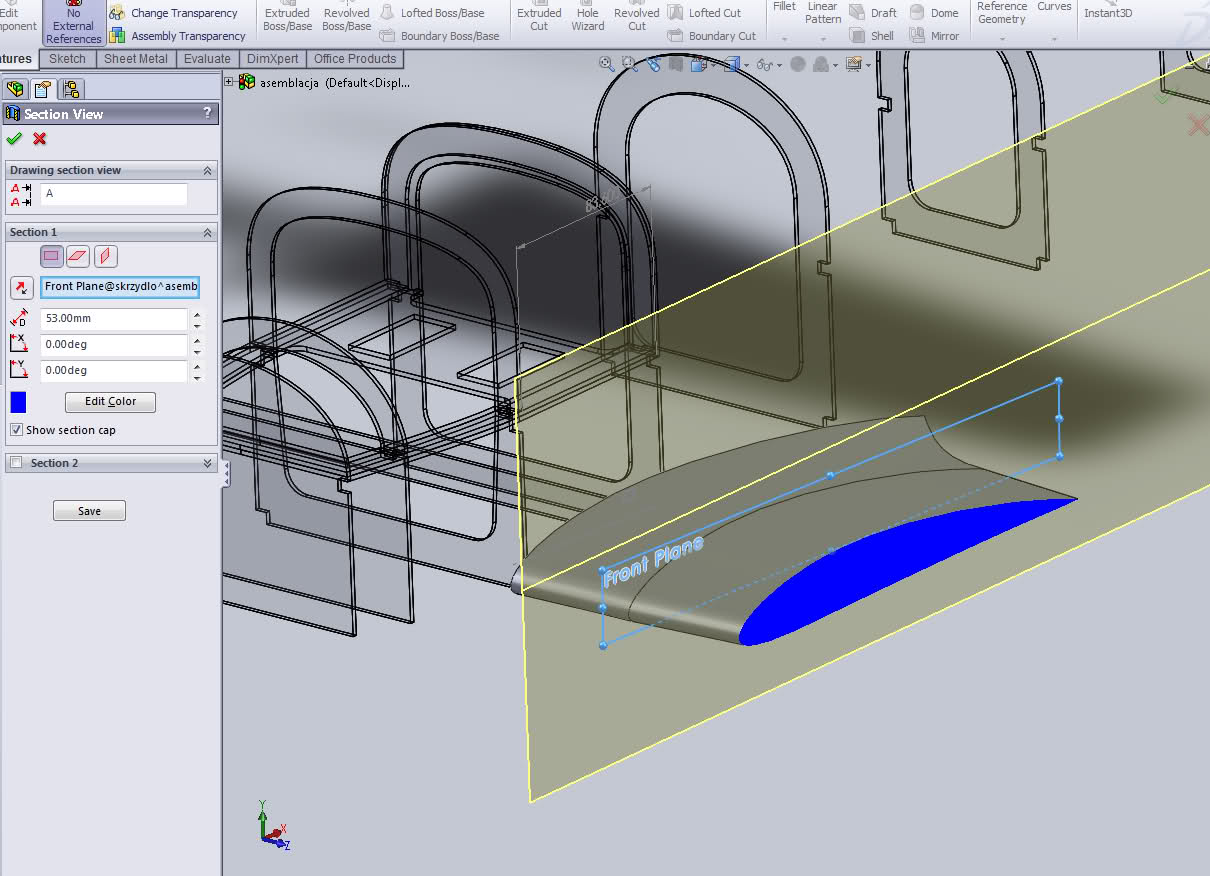
Task: Expand the asemblacja tree node
Action: (x=229, y=83)
